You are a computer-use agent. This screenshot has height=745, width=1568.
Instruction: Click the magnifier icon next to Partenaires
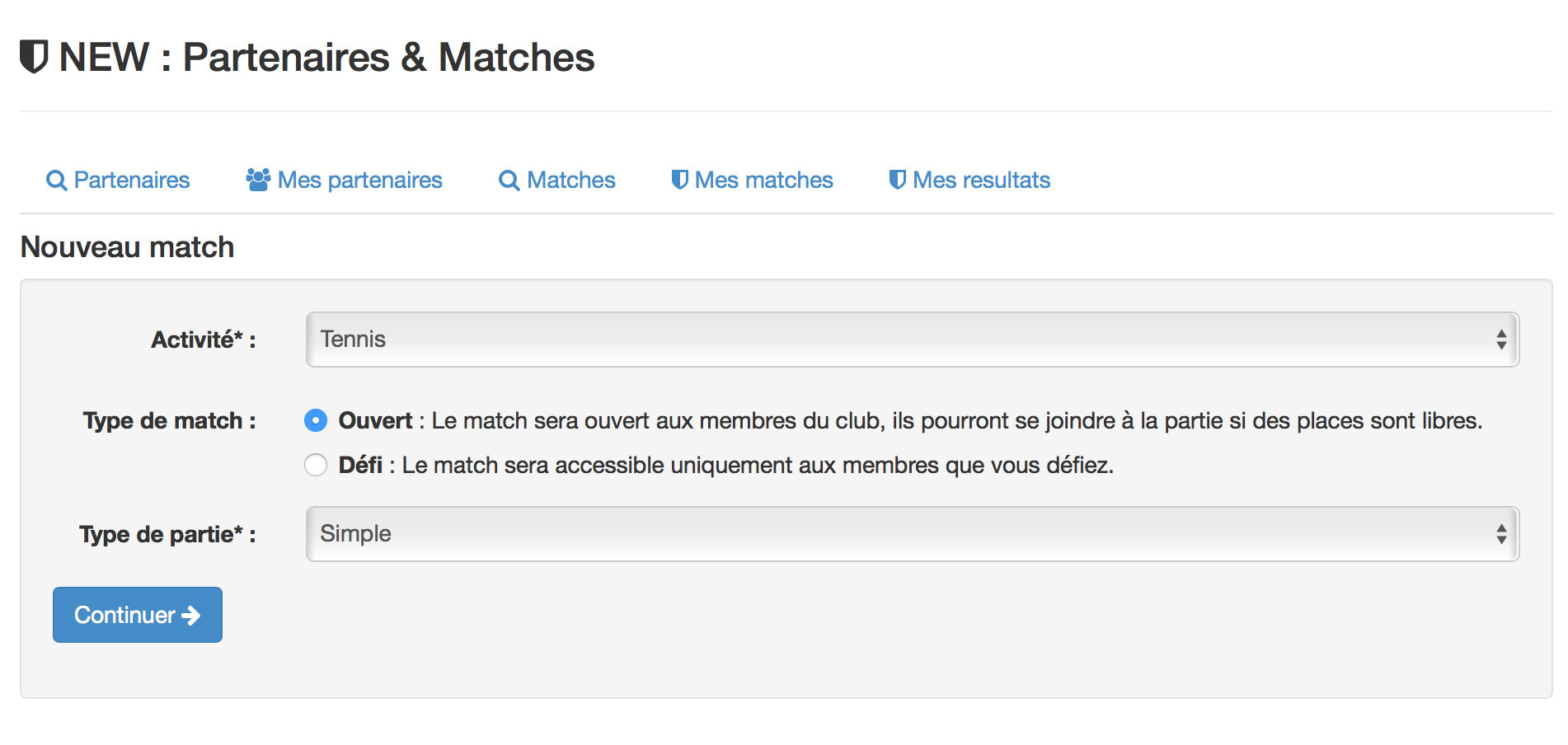point(56,180)
